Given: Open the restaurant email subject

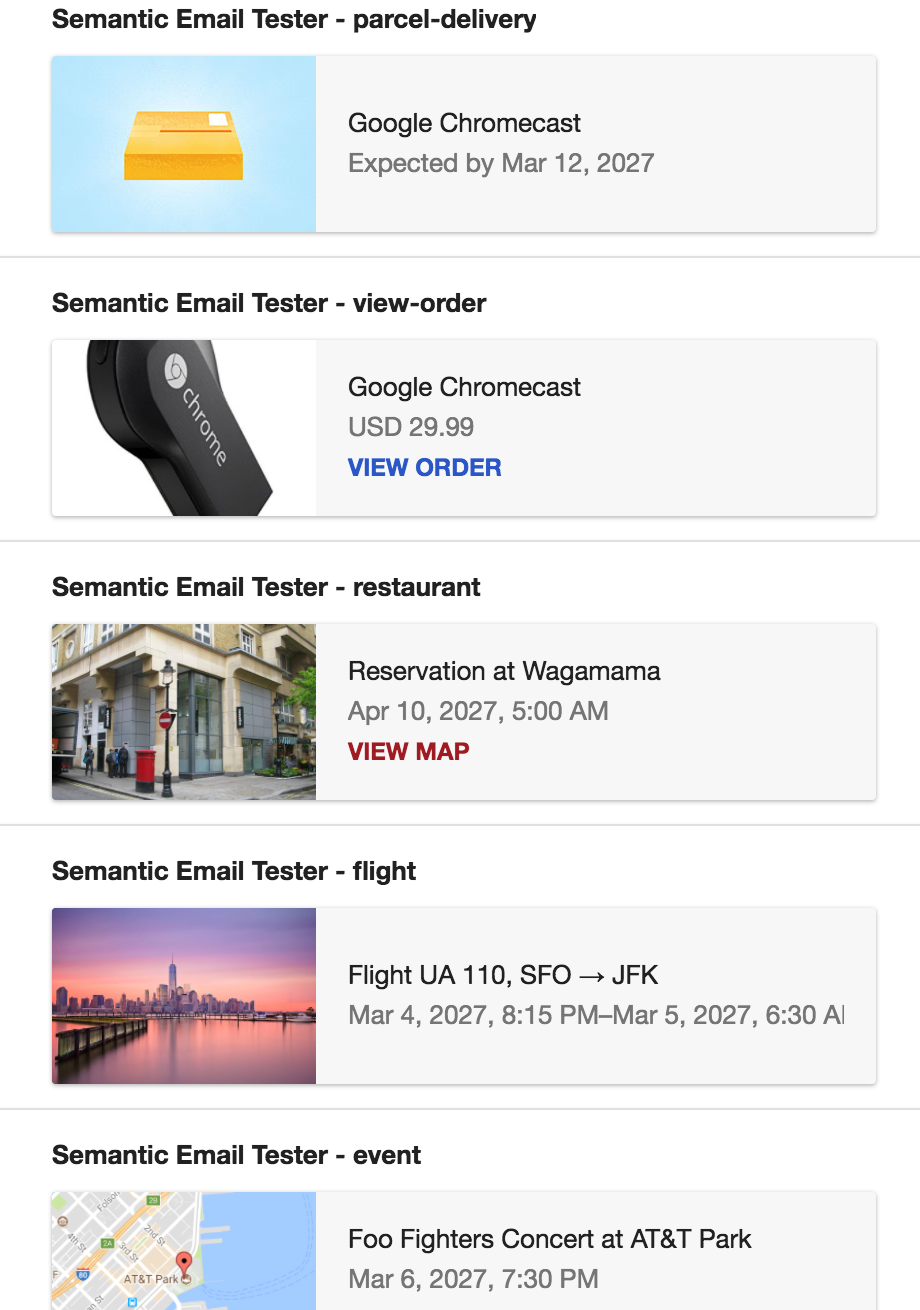Looking at the screenshot, I should pyautogui.click(x=266, y=587).
